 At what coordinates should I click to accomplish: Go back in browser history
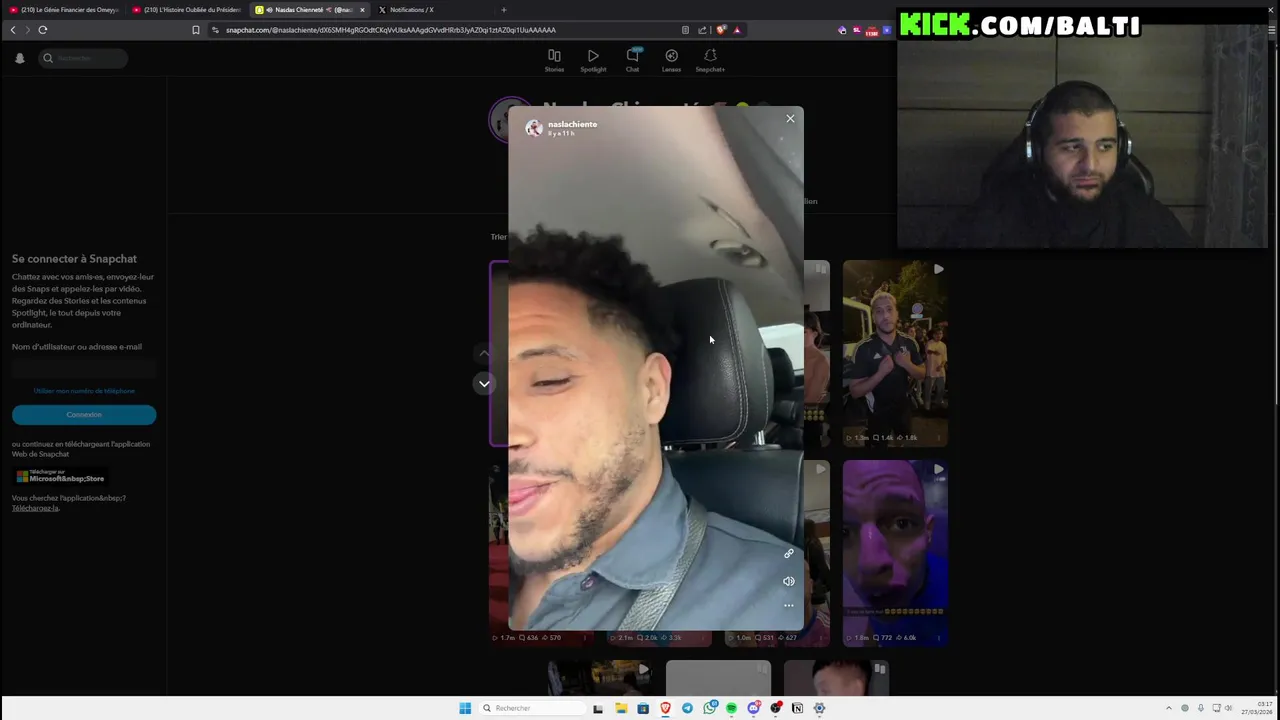pyautogui.click(x=13, y=30)
